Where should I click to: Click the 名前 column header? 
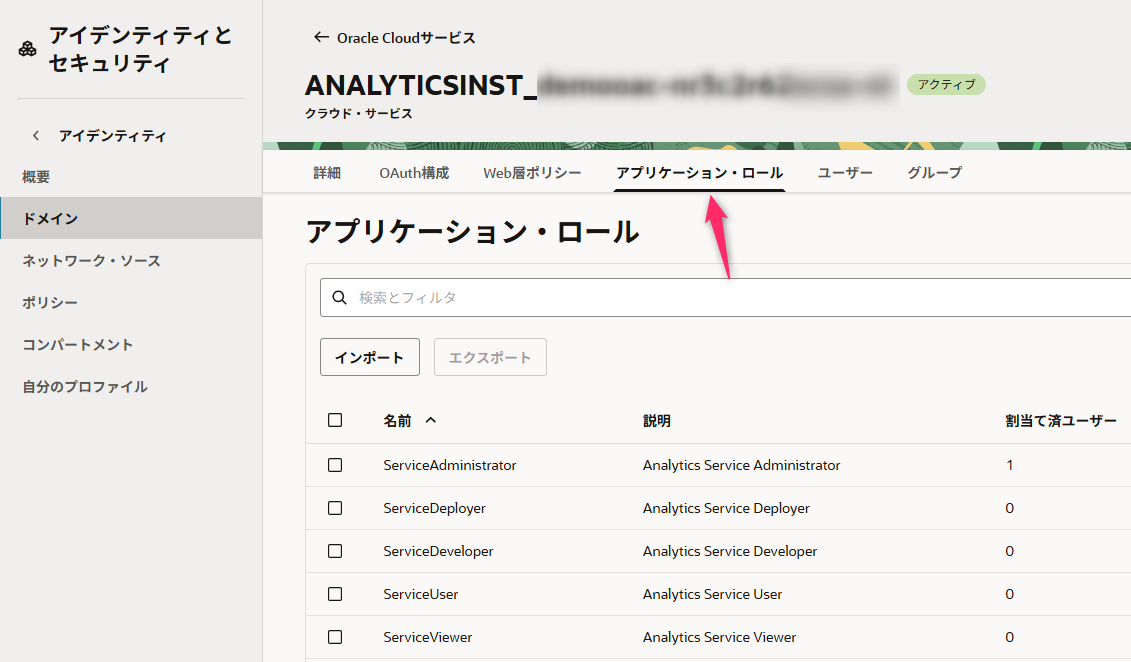pyautogui.click(x=397, y=420)
